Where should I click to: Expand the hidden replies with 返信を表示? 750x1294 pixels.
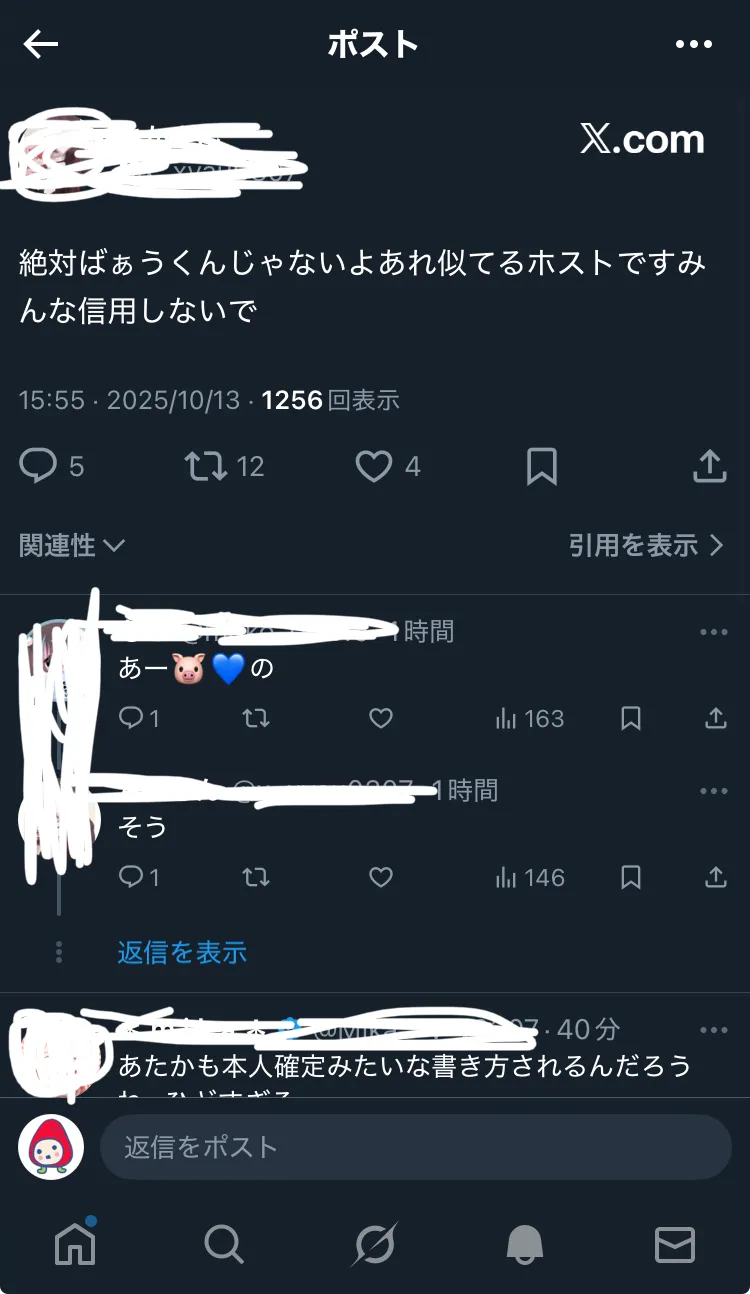pyautogui.click(x=182, y=952)
